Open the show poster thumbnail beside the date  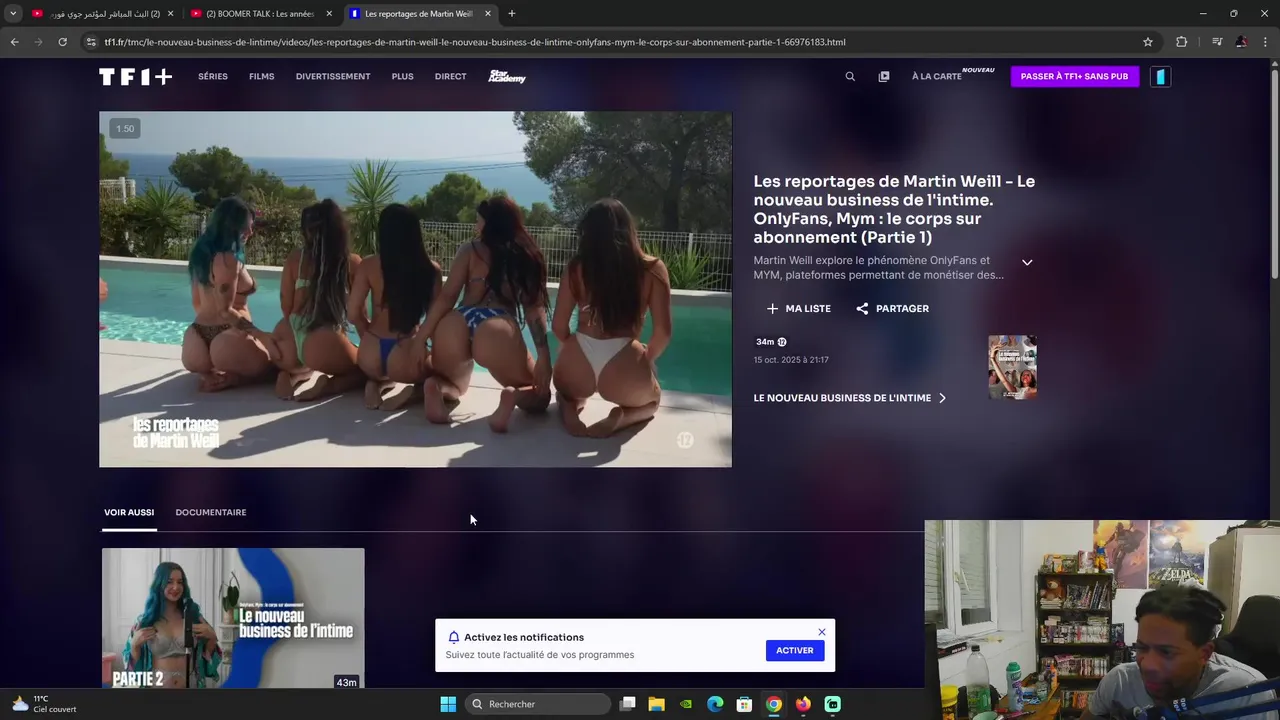click(1012, 367)
